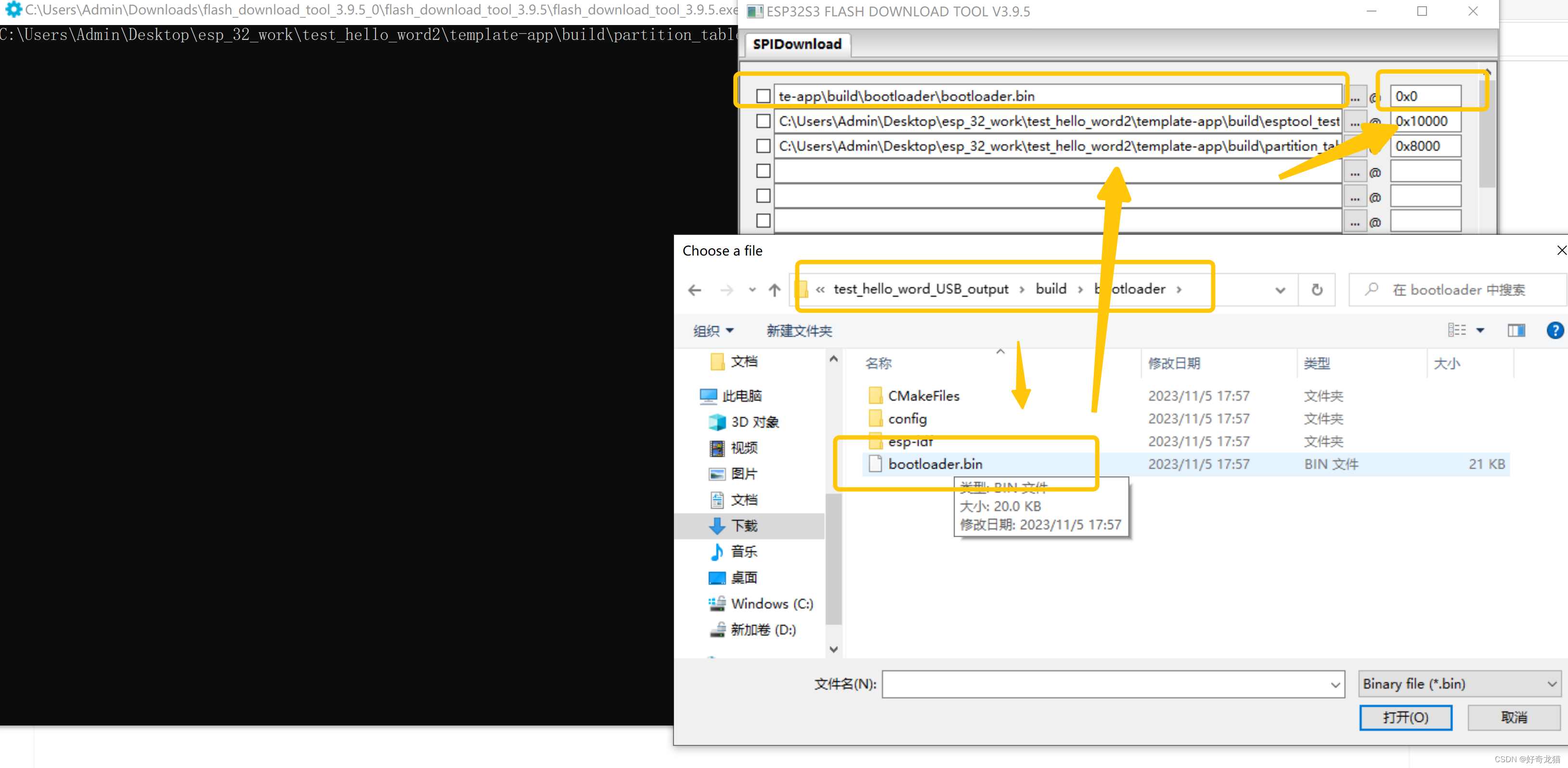Viewport: 1568px width, 768px height.
Task: Open the help icon in dialog
Action: pos(1555,331)
